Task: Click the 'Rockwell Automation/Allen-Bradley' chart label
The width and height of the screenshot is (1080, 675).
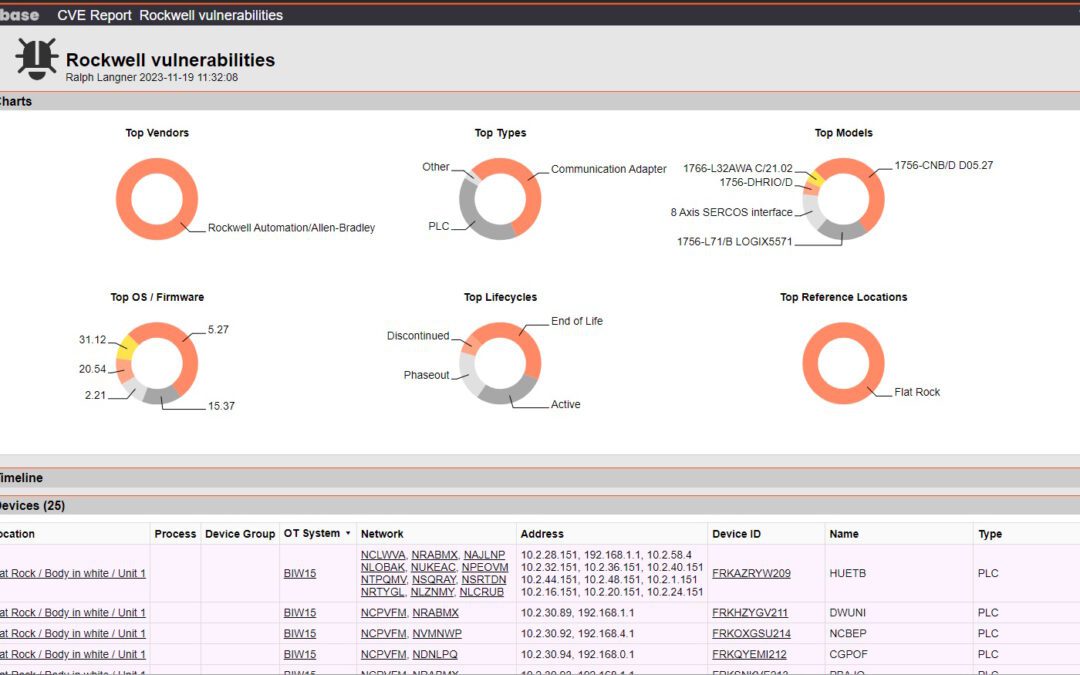Action: coord(291,228)
